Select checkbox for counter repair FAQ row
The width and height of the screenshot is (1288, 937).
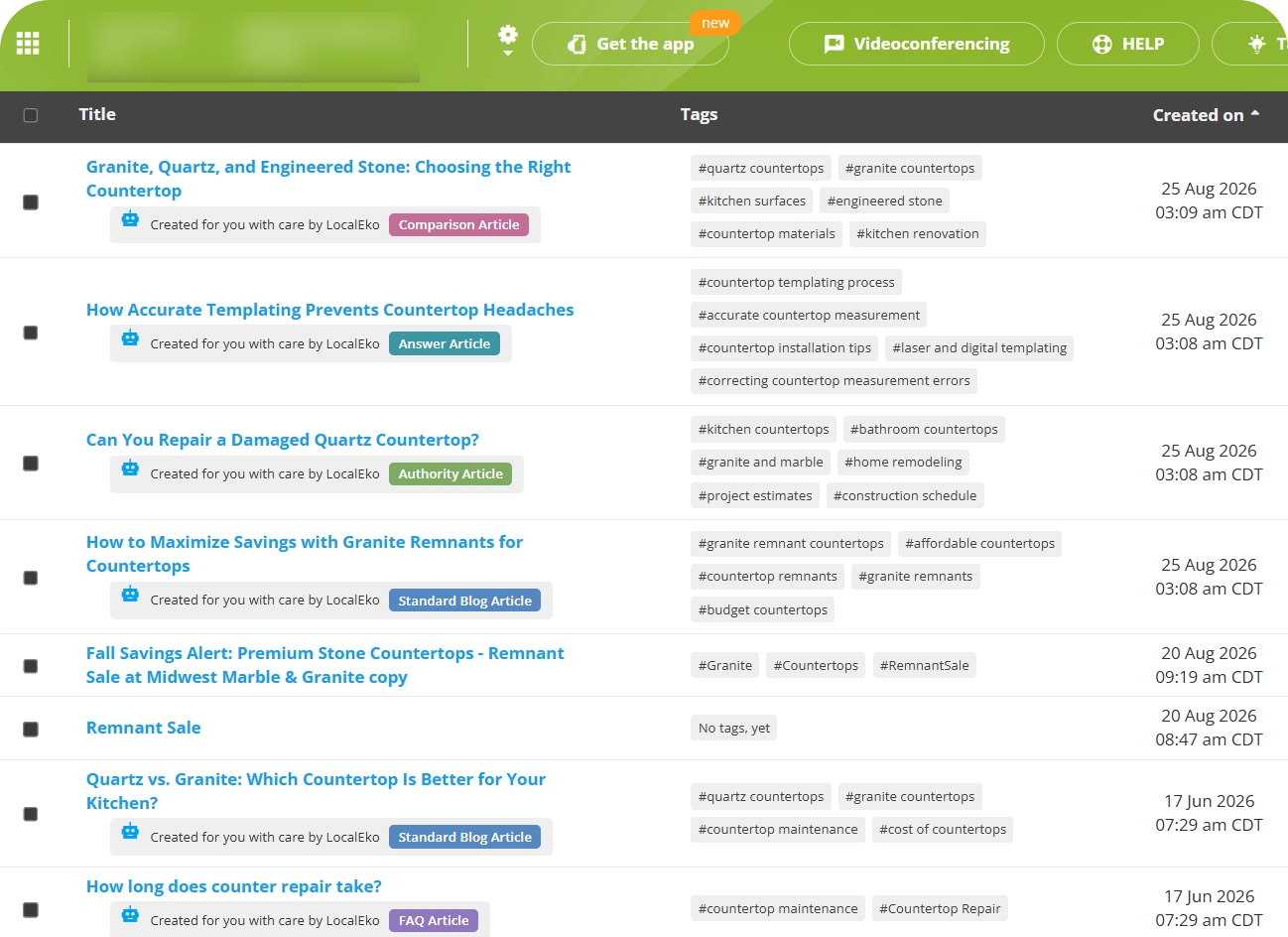tap(31, 909)
